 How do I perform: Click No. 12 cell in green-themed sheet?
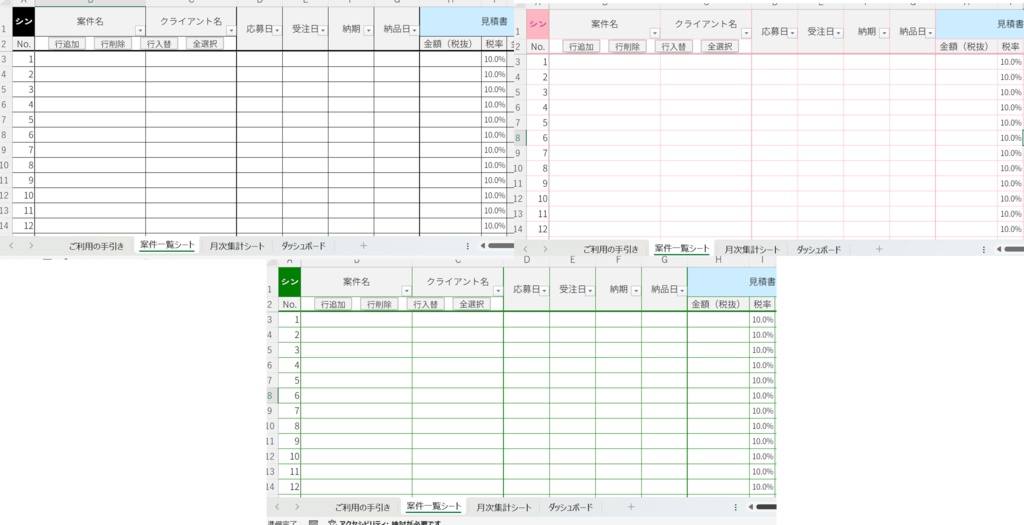click(x=290, y=486)
